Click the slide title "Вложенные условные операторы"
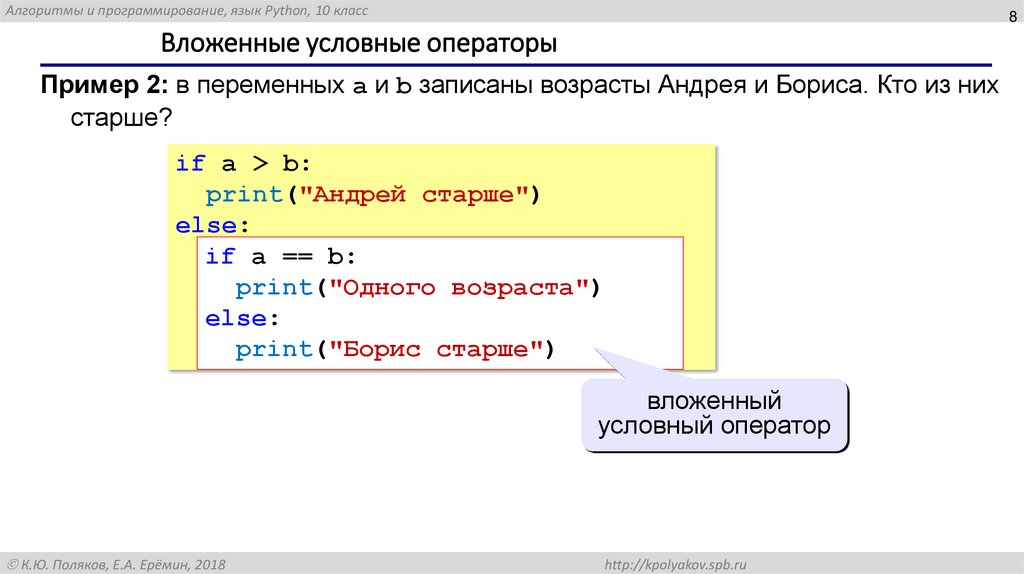This screenshot has width=1024, height=574. [x=359, y=43]
